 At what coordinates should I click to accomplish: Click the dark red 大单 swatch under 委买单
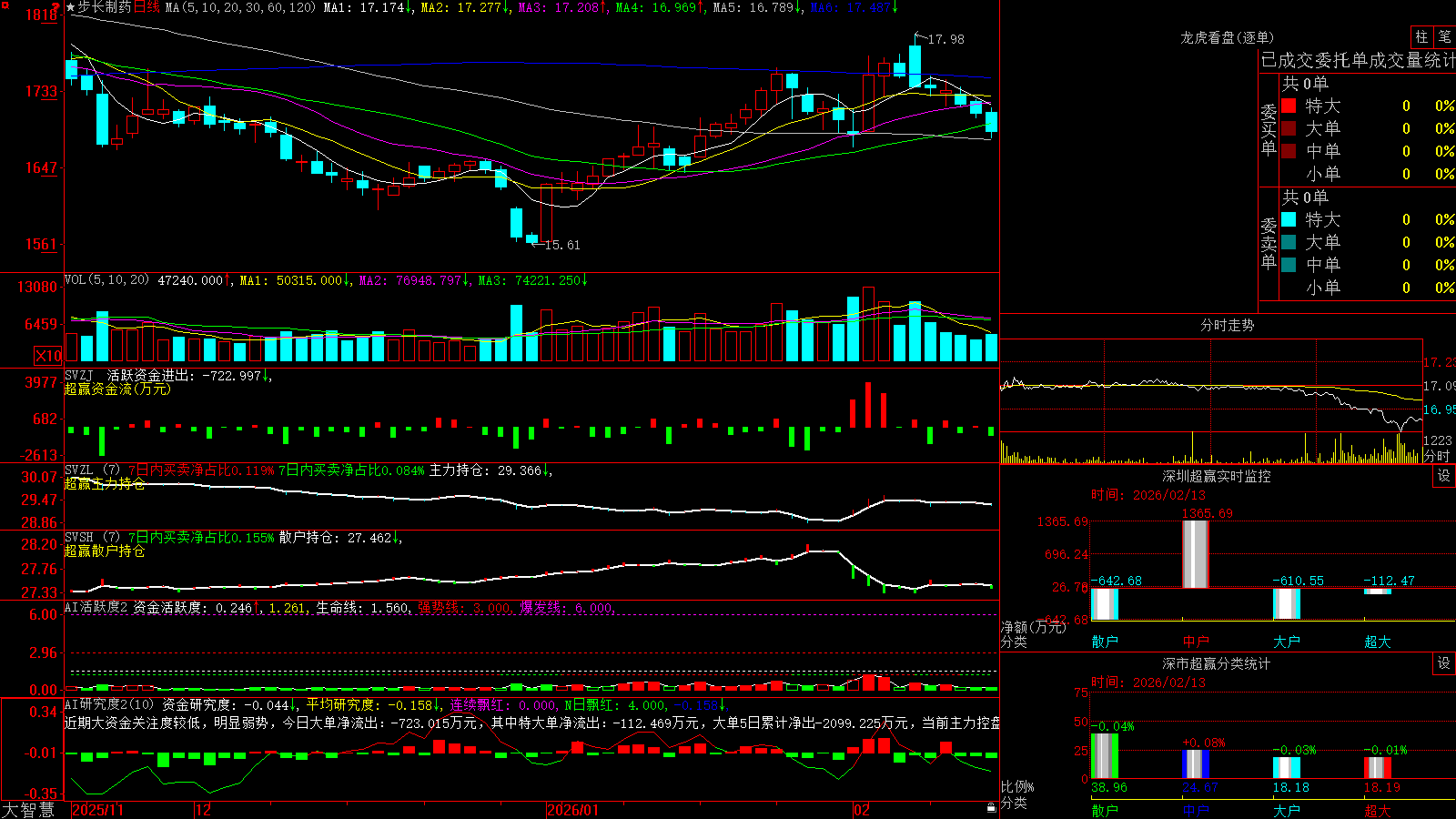(x=1289, y=128)
